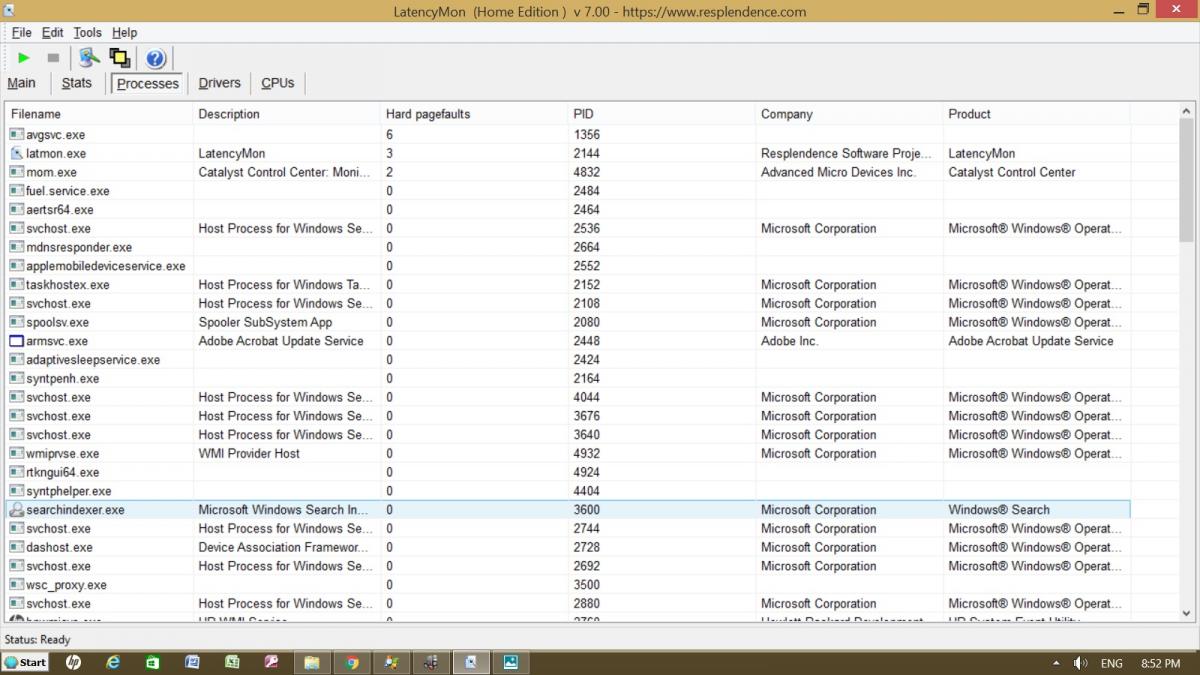Select the syntphelper.exe row

(x=568, y=491)
